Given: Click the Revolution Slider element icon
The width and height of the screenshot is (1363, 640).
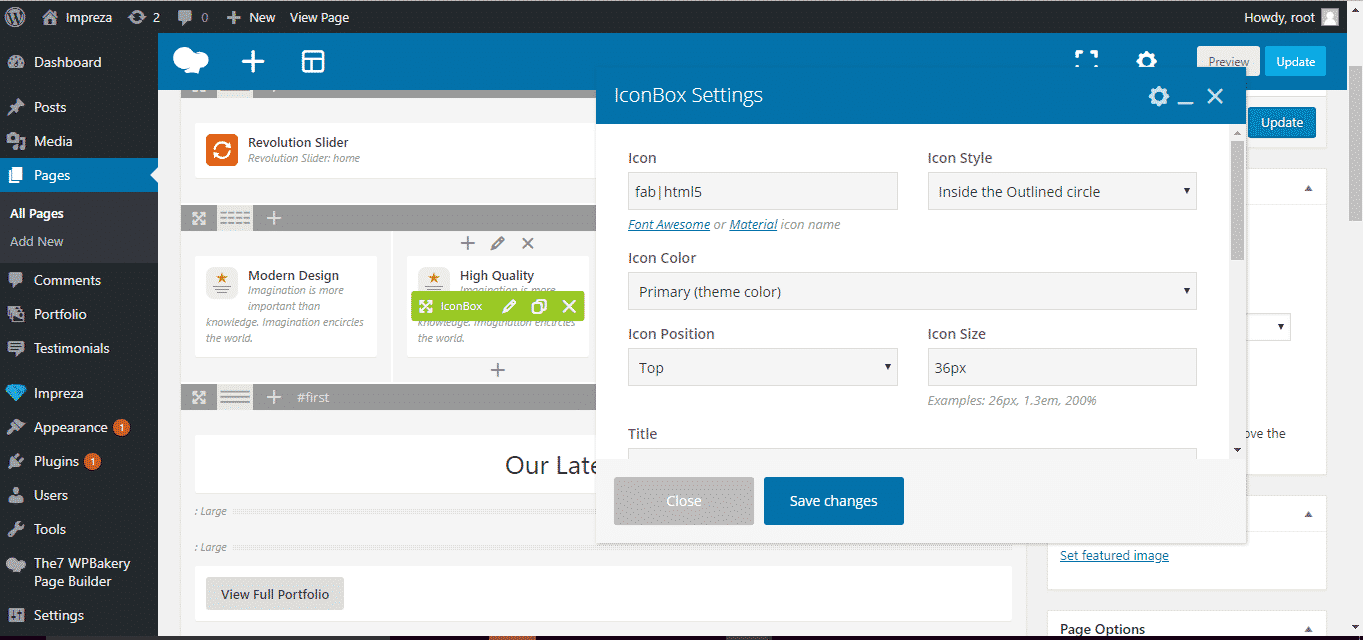Looking at the screenshot, I should [221, 149].
